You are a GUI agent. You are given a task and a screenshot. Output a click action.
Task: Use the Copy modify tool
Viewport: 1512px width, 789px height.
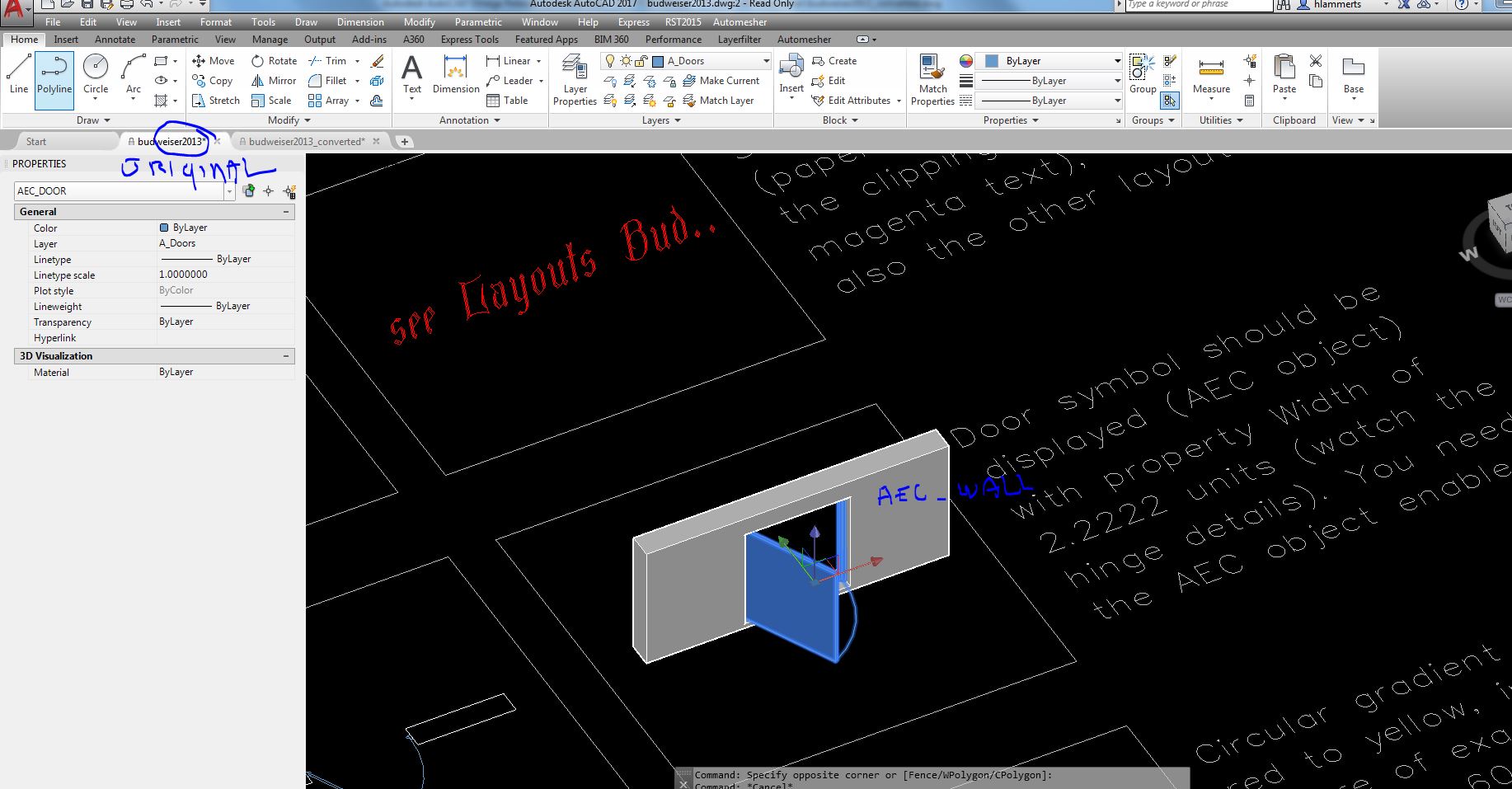tap(213, 81)
